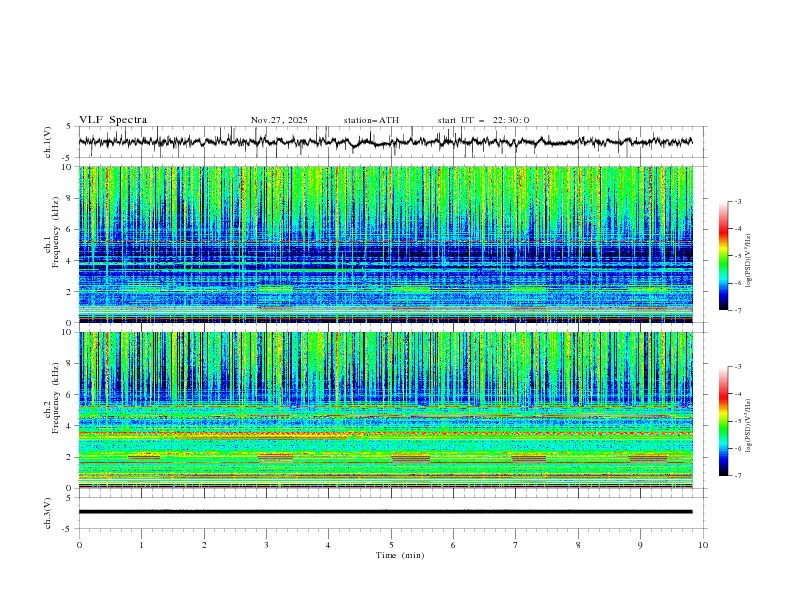Click the '3' tick on the time axis
This screenshot has height=612, width=792.
coord(266,545)
